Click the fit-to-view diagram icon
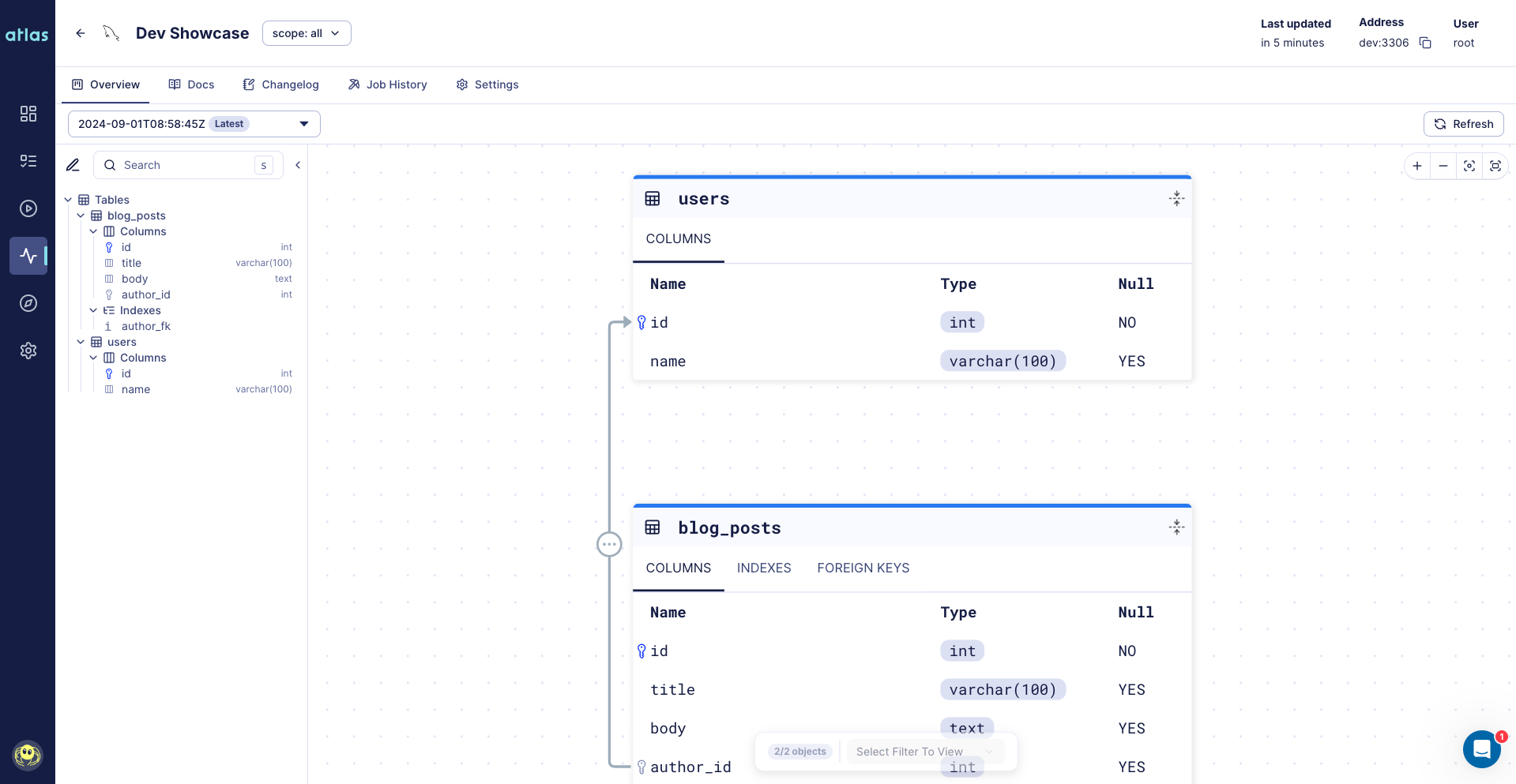Screen dimensions: 1516x784 (x=1497, y=166)
